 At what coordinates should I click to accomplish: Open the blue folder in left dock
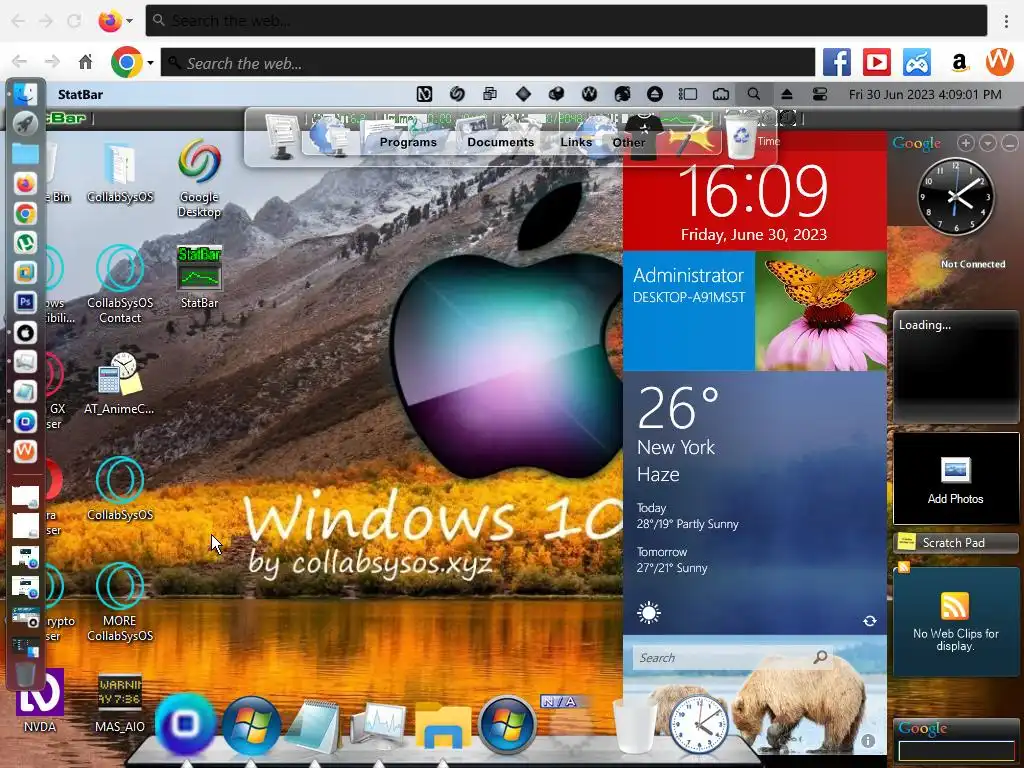(25, 154)
